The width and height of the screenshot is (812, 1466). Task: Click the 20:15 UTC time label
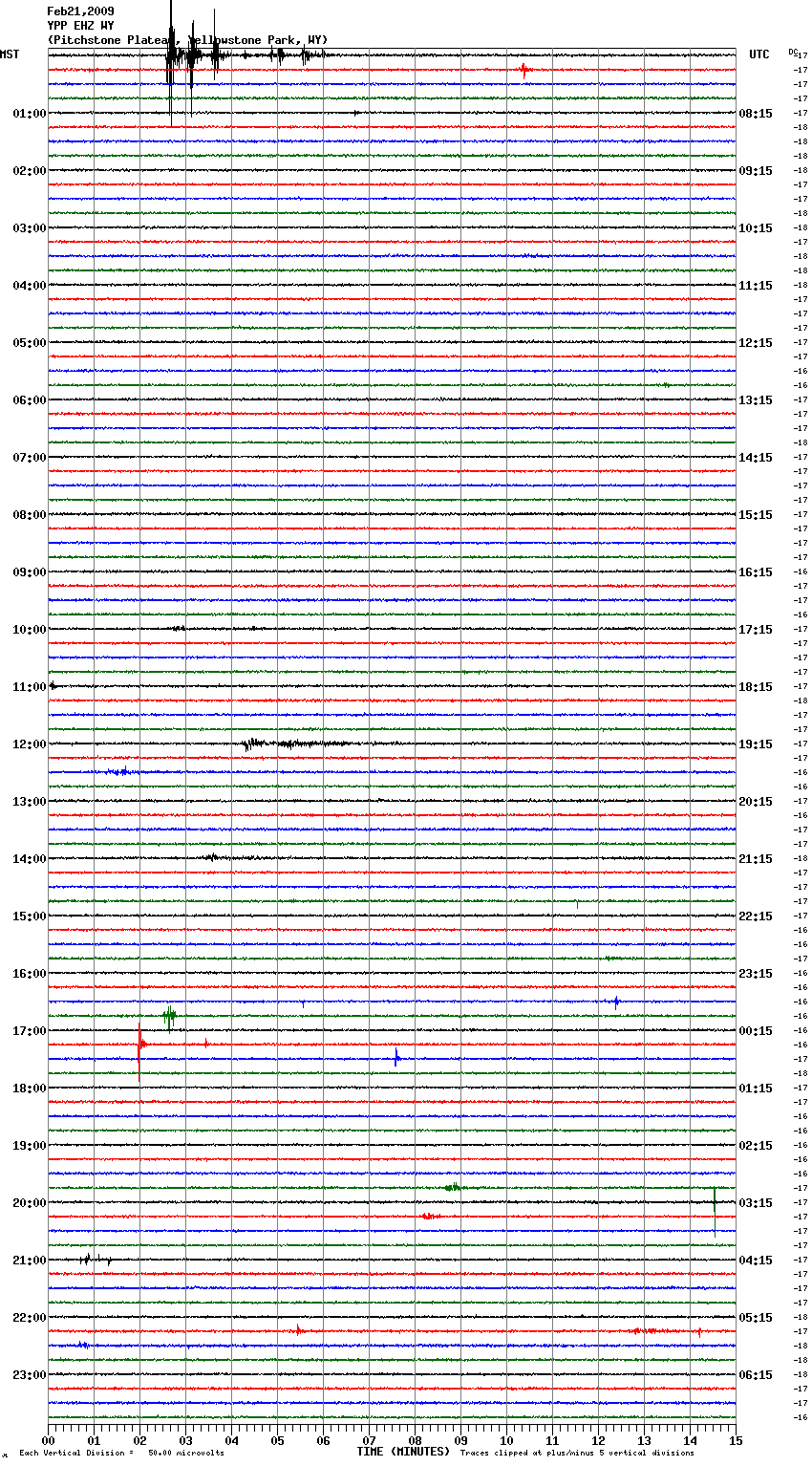[756, 802]
